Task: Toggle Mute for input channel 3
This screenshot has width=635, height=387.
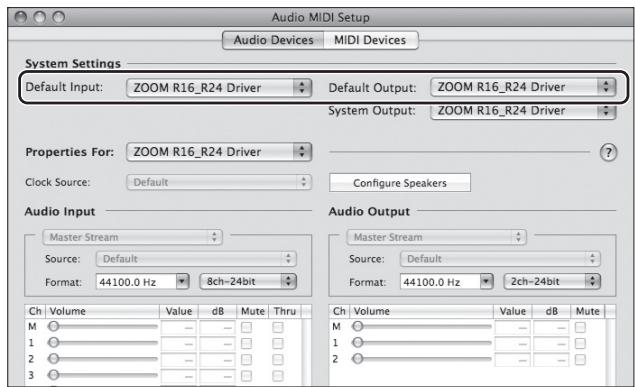Action: point(246,376)
